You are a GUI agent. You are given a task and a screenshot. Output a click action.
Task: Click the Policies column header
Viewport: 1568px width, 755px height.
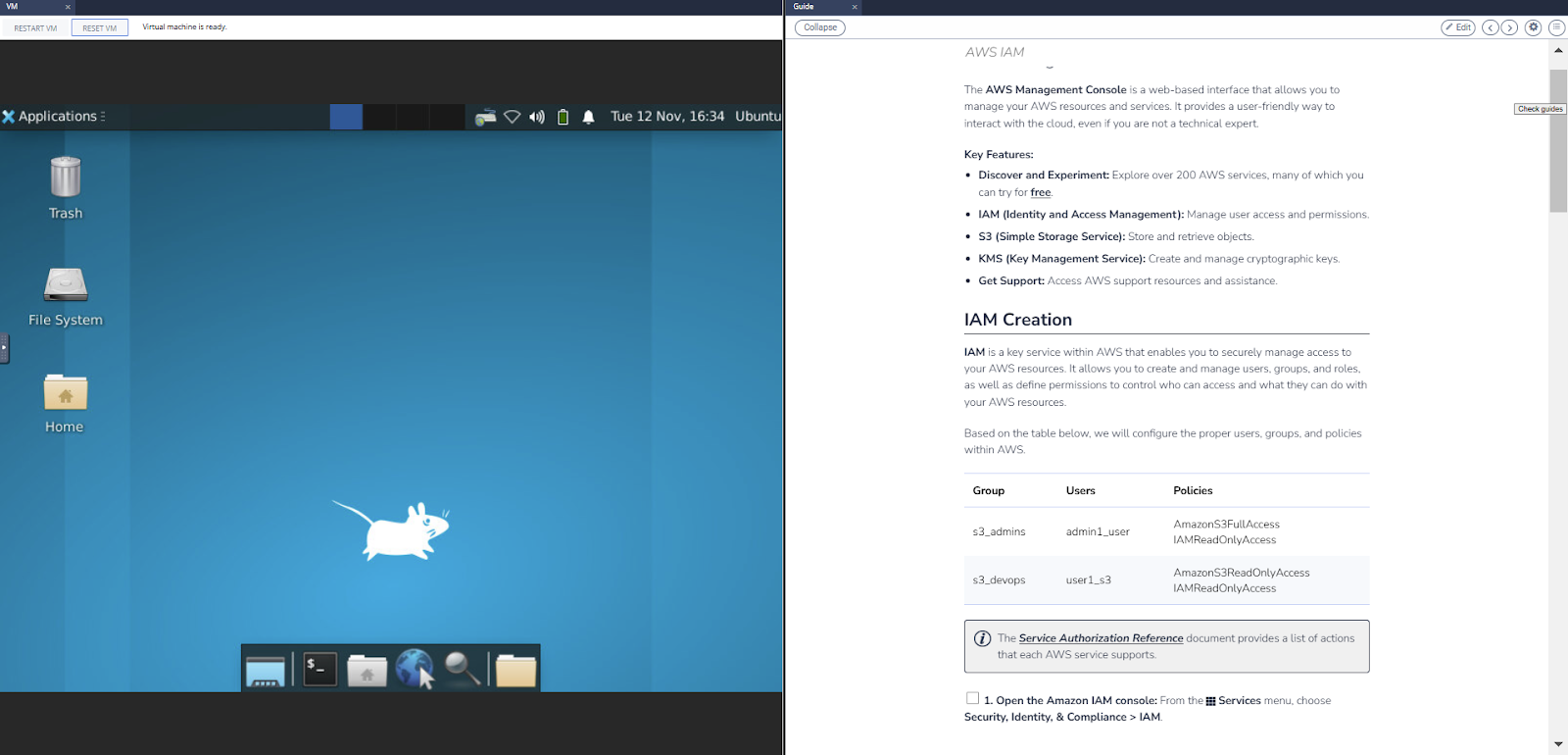(1193, 490)
